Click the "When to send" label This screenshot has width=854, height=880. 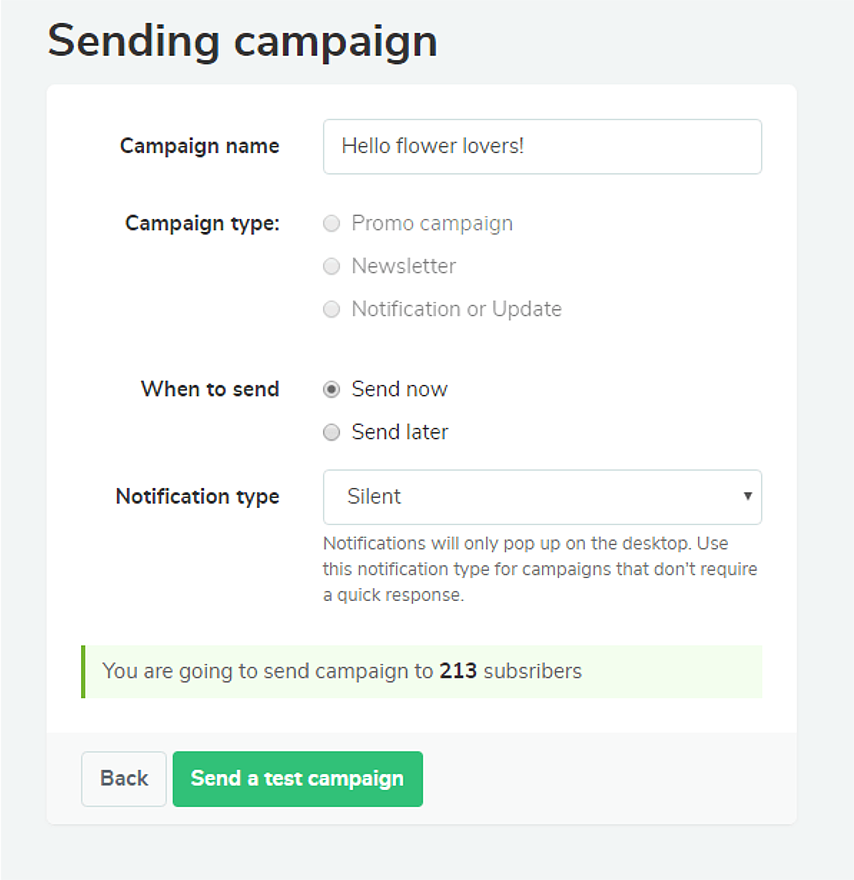(209, 389)
